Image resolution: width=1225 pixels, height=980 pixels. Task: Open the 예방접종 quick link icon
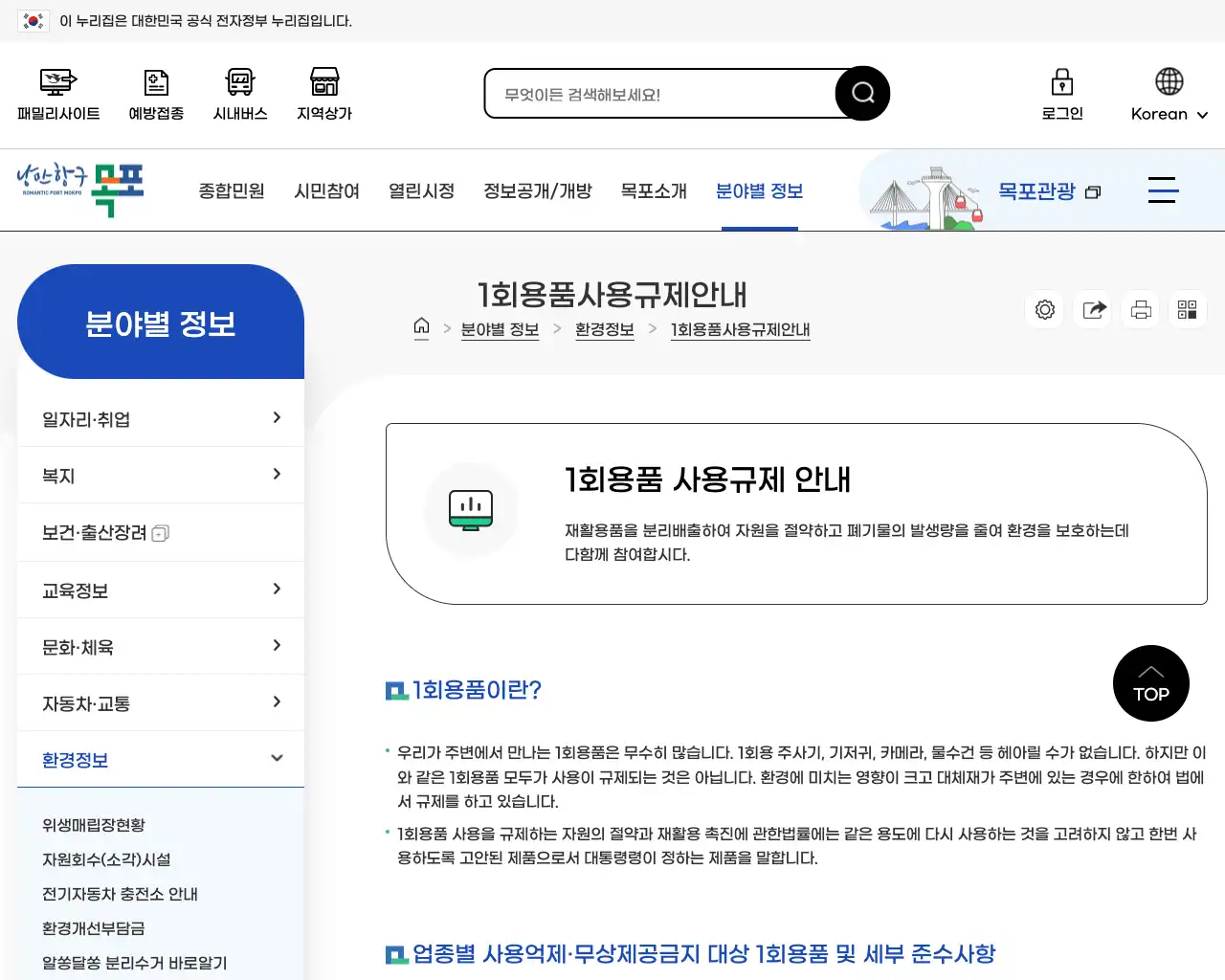tap(155, 93)
